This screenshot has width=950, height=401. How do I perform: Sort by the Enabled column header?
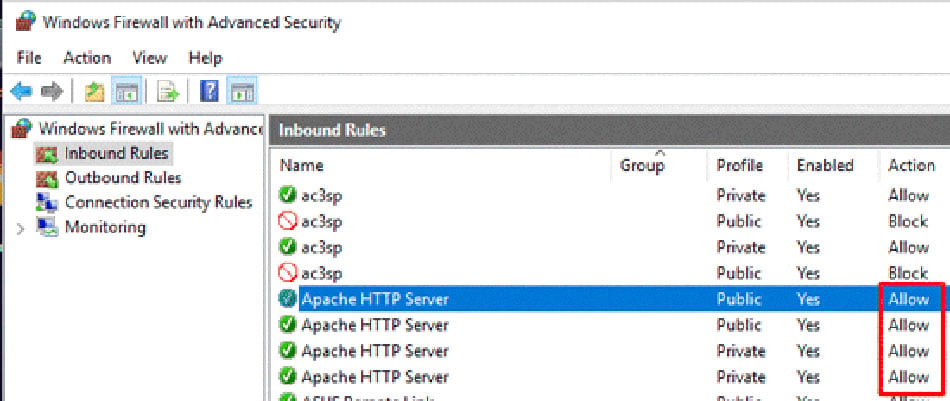point(825,165)
